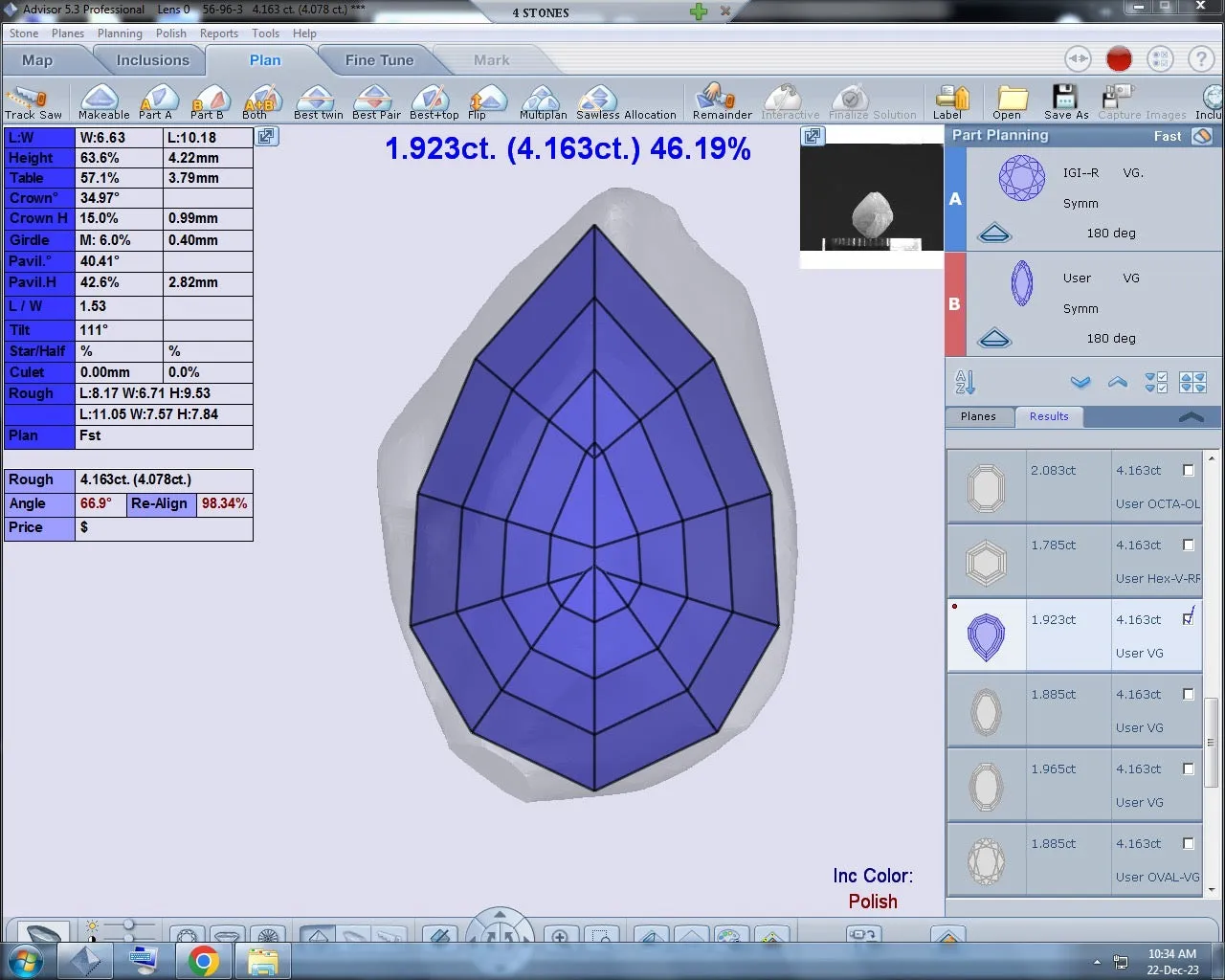Screen dimensions: 1225x980
Task: Click the Flip tool icon
Action: pos(486,102)
